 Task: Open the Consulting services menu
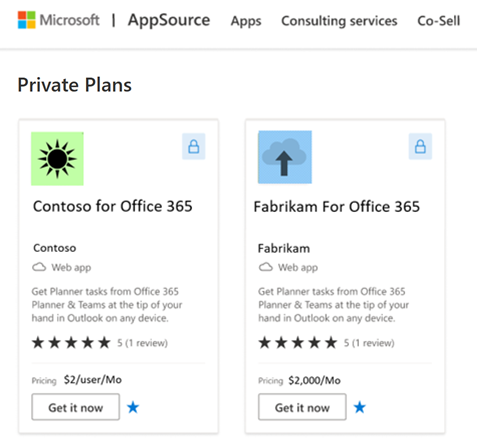[339, 21]
